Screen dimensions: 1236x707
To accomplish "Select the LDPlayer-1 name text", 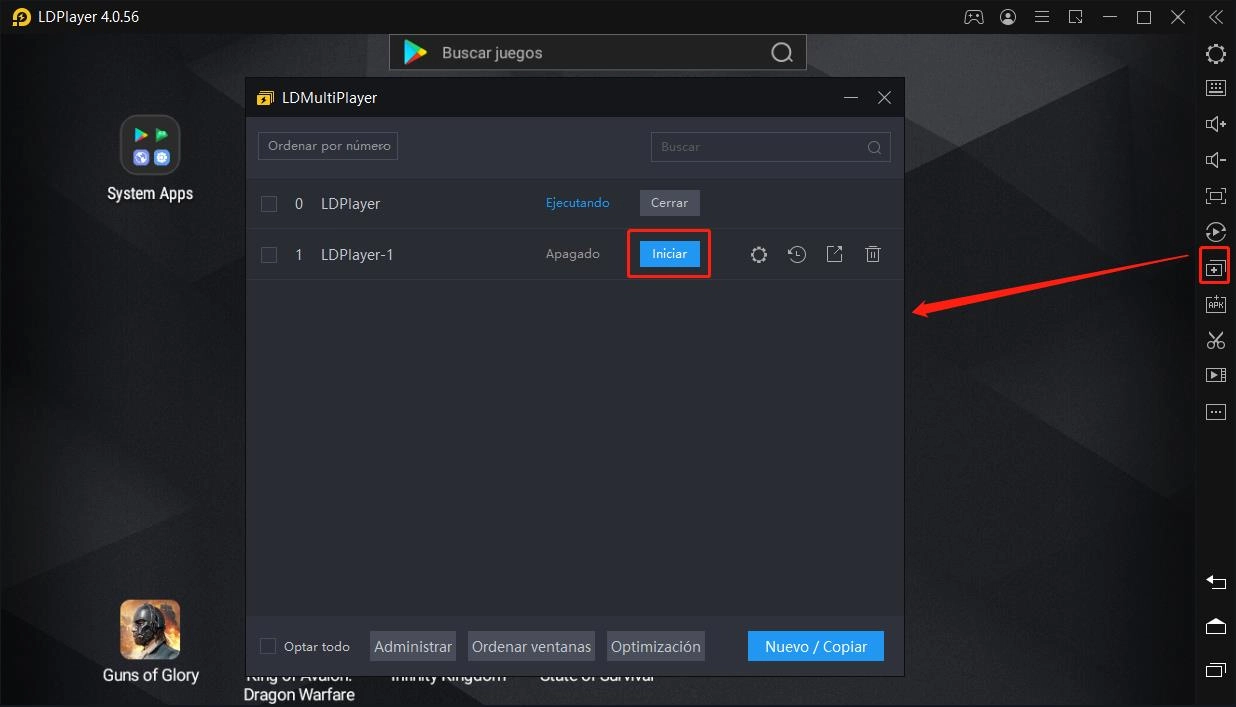I will (357, 255).
